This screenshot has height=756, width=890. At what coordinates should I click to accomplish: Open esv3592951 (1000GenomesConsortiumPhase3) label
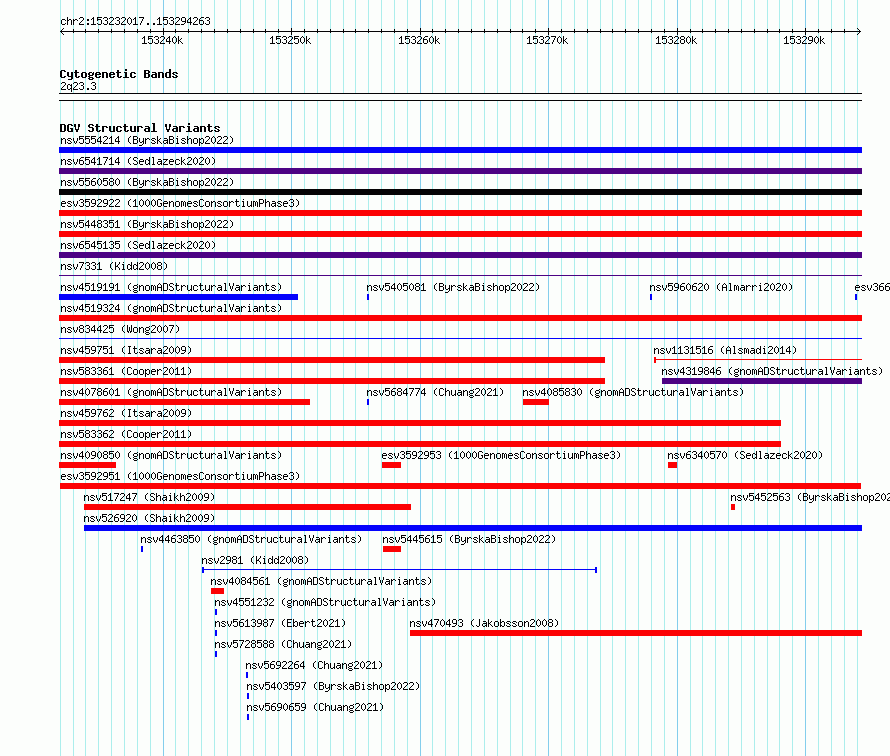180,476
